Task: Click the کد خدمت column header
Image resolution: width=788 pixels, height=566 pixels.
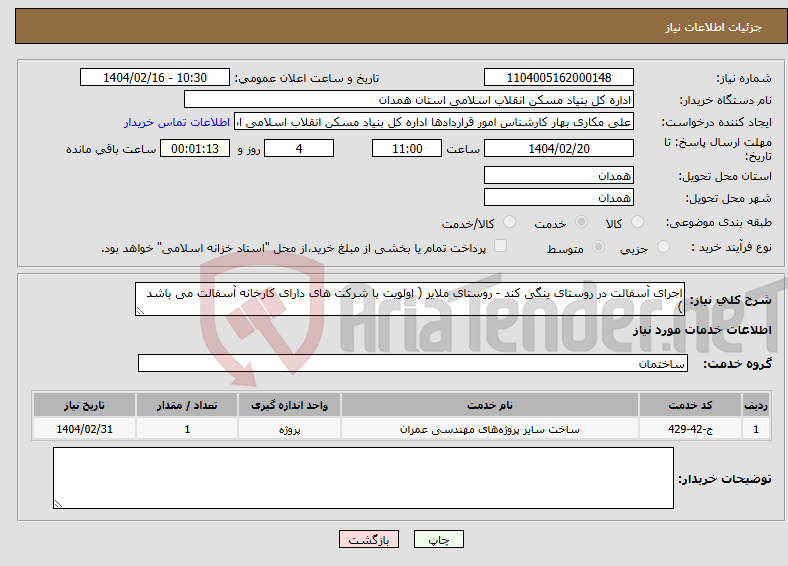Action: (x=691, y=405)
